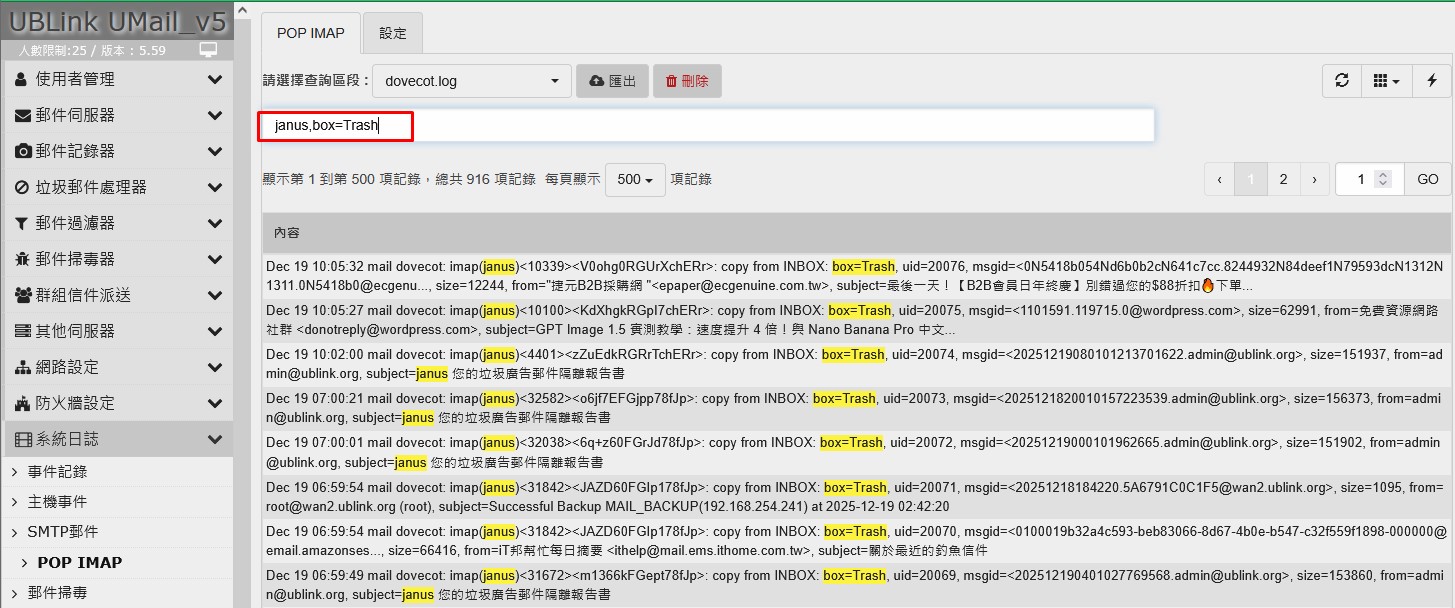Image resolution: width=1455 pixels, height=608 pixels.
Task: Click the refresh log icon
Action: (1342, 81)
